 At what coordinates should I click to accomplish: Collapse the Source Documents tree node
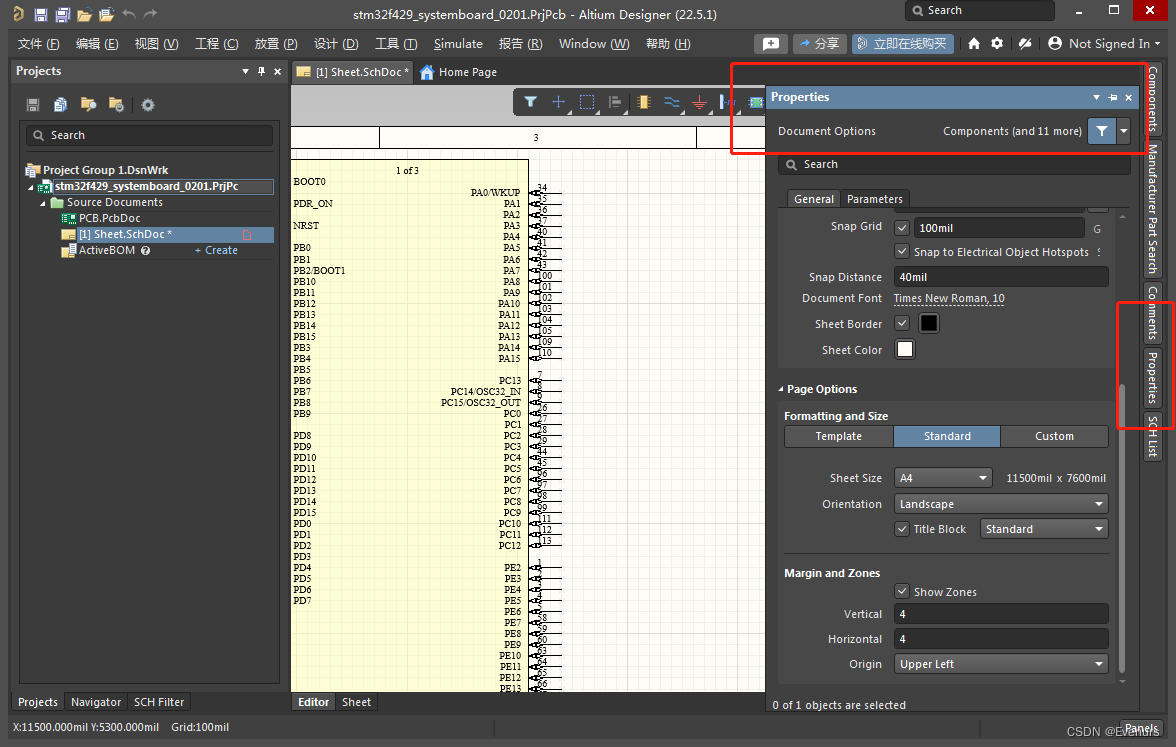point(43,203)
